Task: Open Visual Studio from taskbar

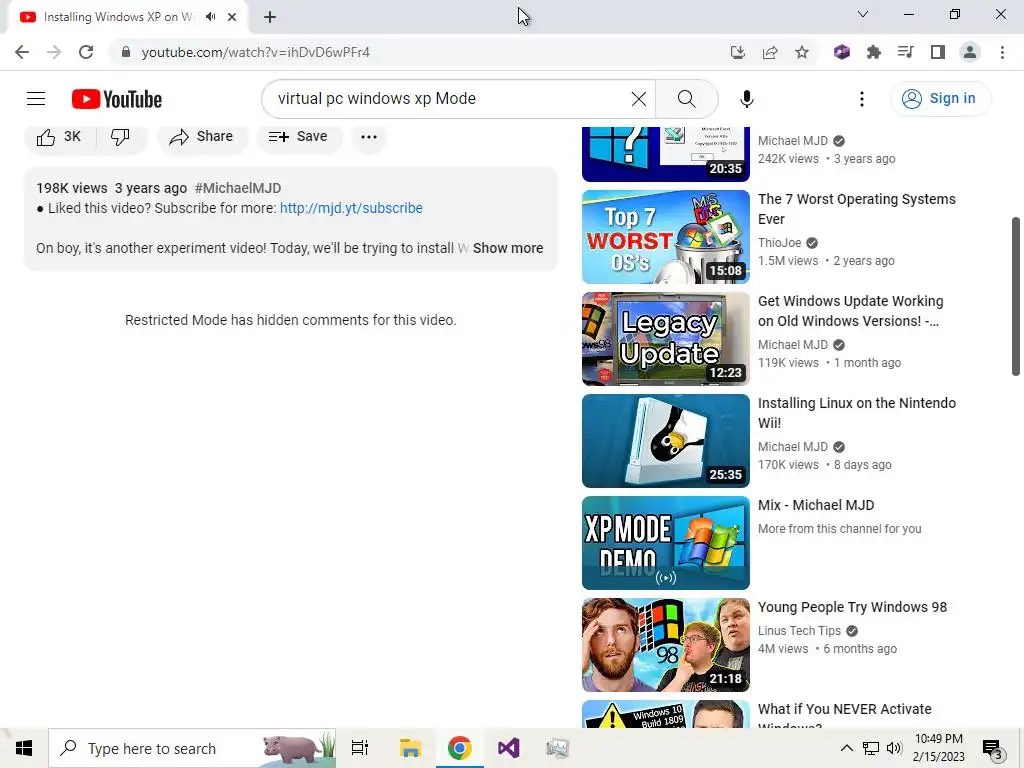Action: click(x=508, y=748)
